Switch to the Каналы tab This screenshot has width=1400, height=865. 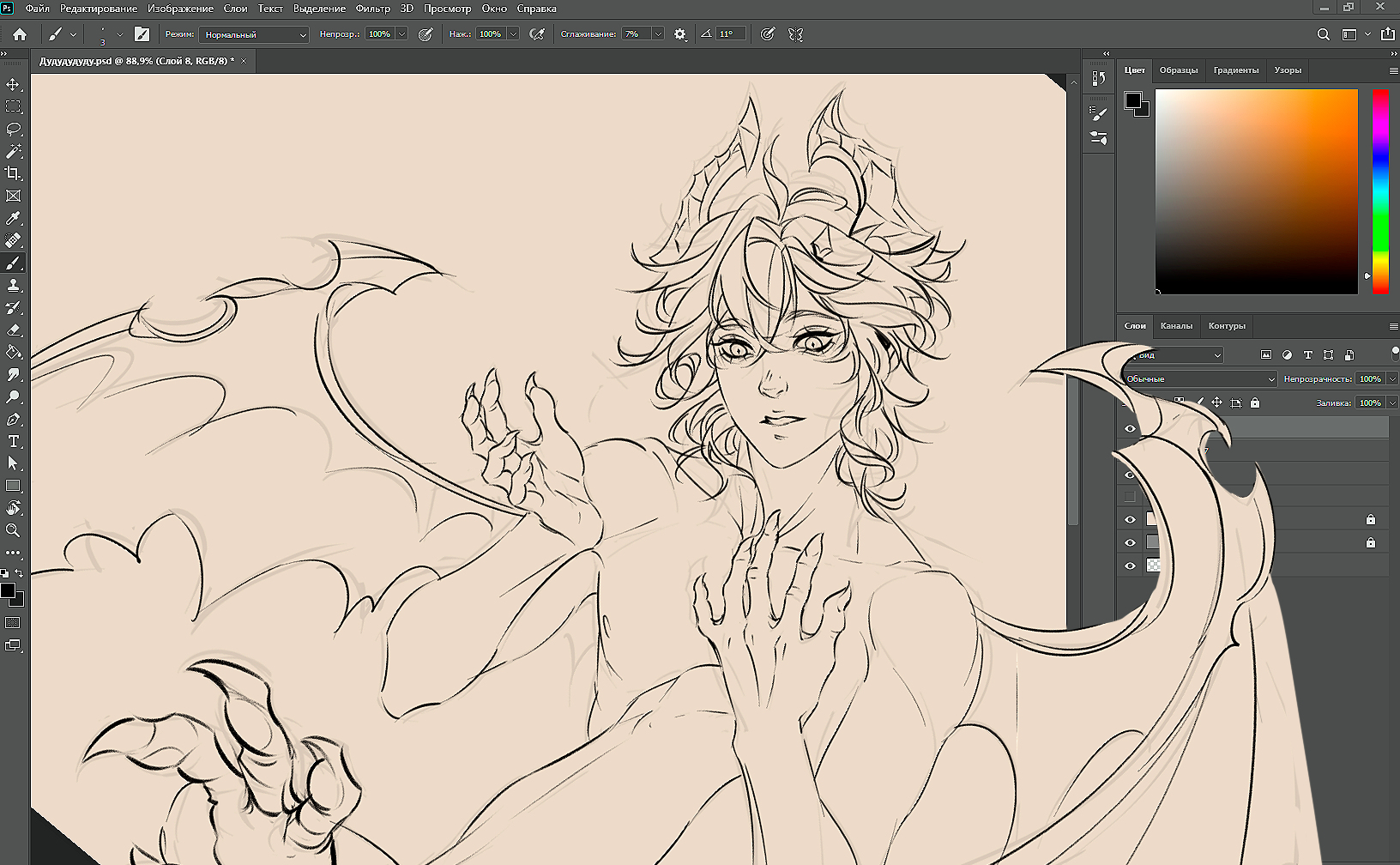click(1176, 326)
